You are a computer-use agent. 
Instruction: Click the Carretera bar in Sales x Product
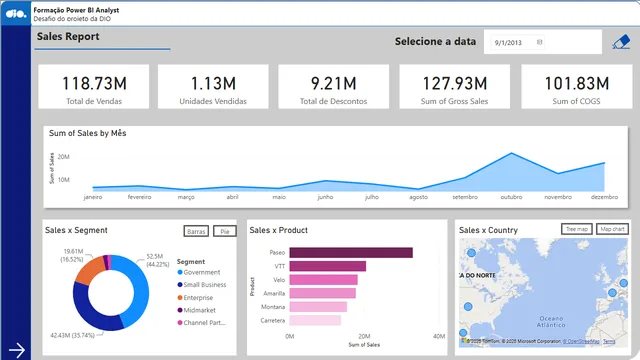pyautogui.click(x=315, y=320)
